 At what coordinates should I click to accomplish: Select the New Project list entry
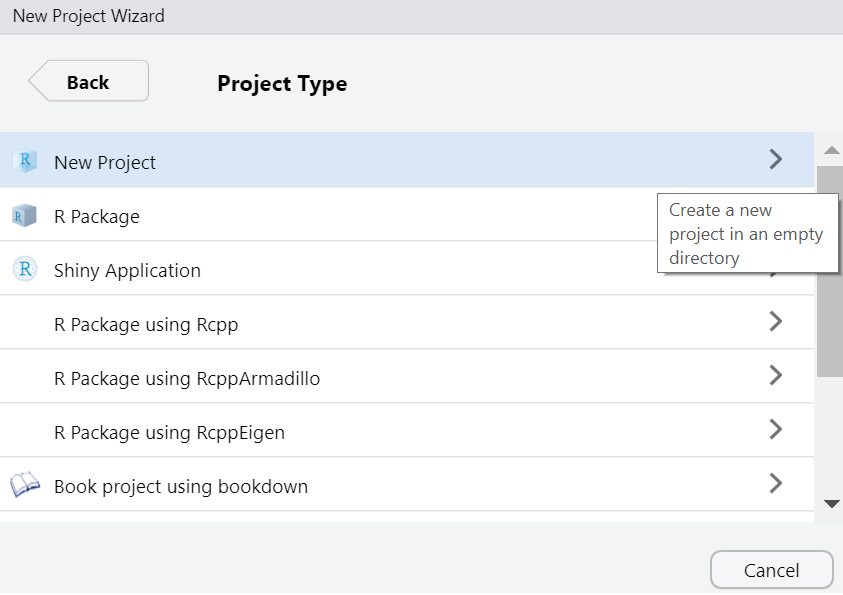[406, 160]
